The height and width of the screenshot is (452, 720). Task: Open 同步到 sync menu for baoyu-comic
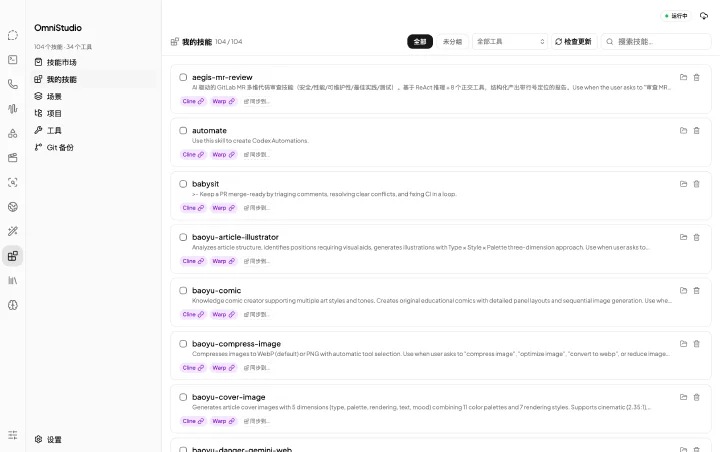(257, 314)
